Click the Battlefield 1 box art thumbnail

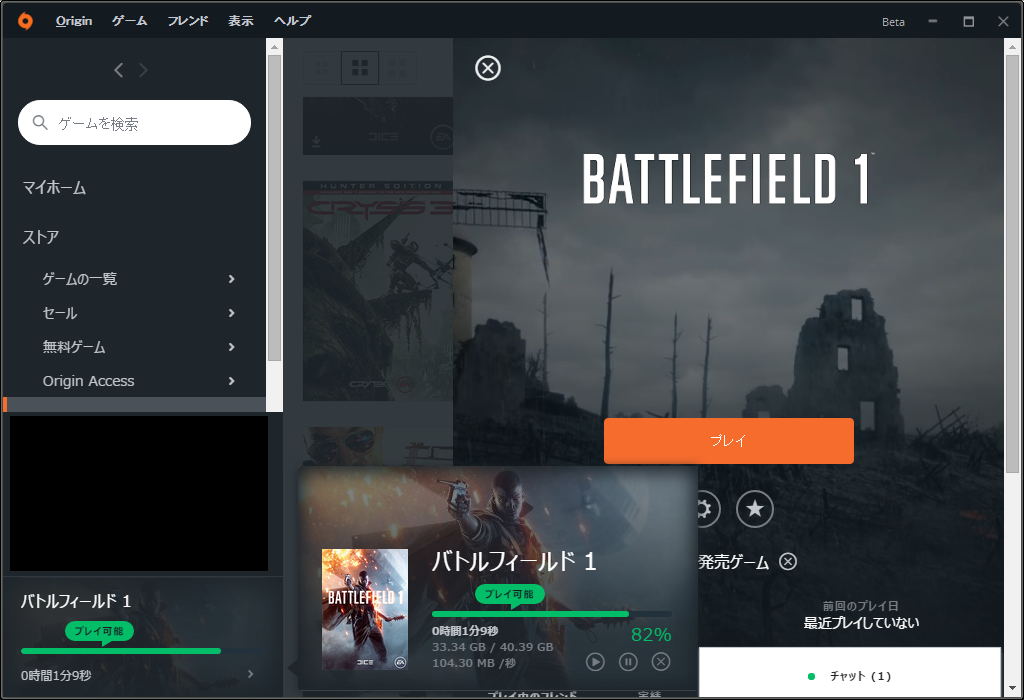364,609
